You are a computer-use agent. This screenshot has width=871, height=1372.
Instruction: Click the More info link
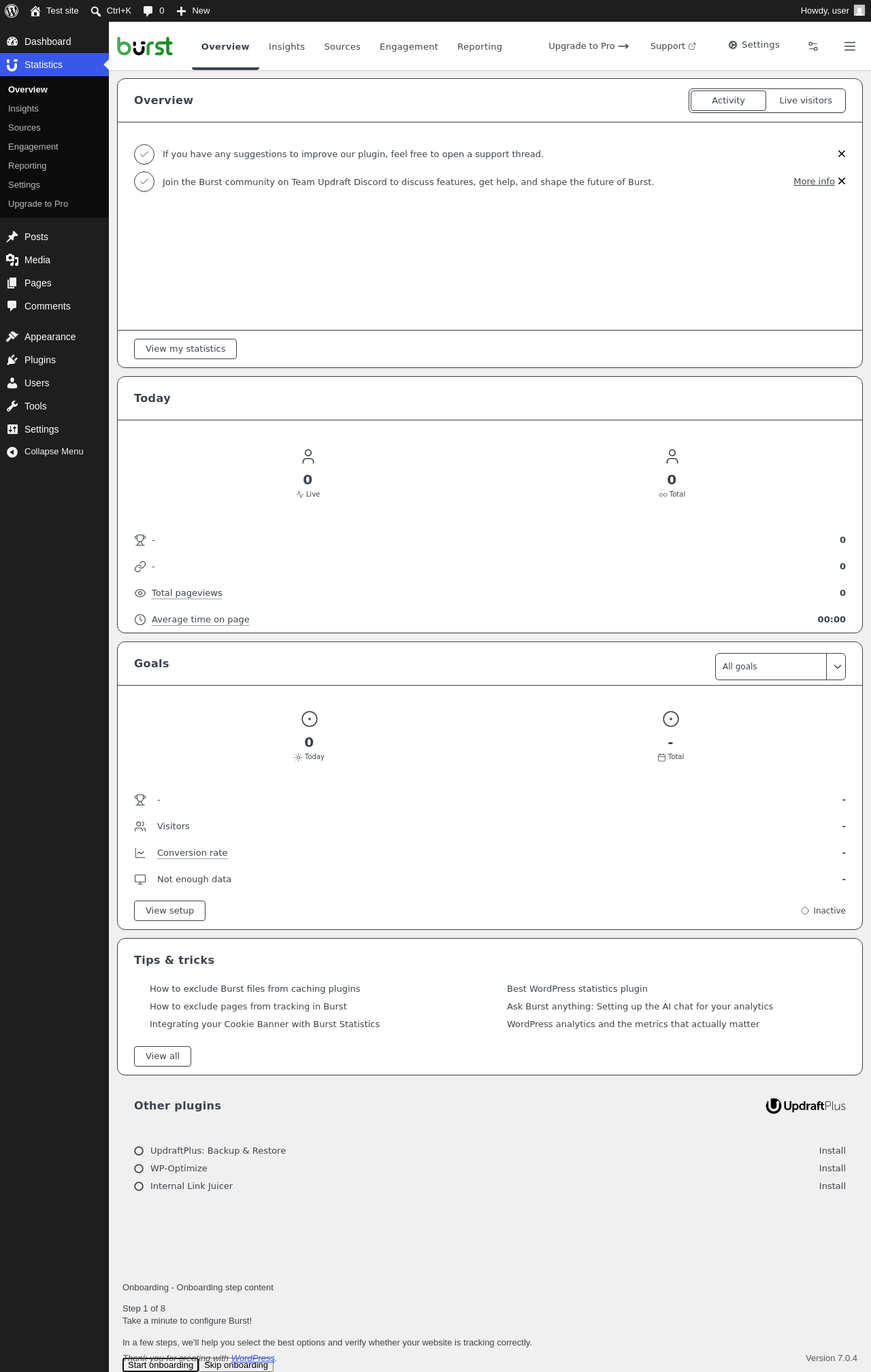(x=814, y=182)
